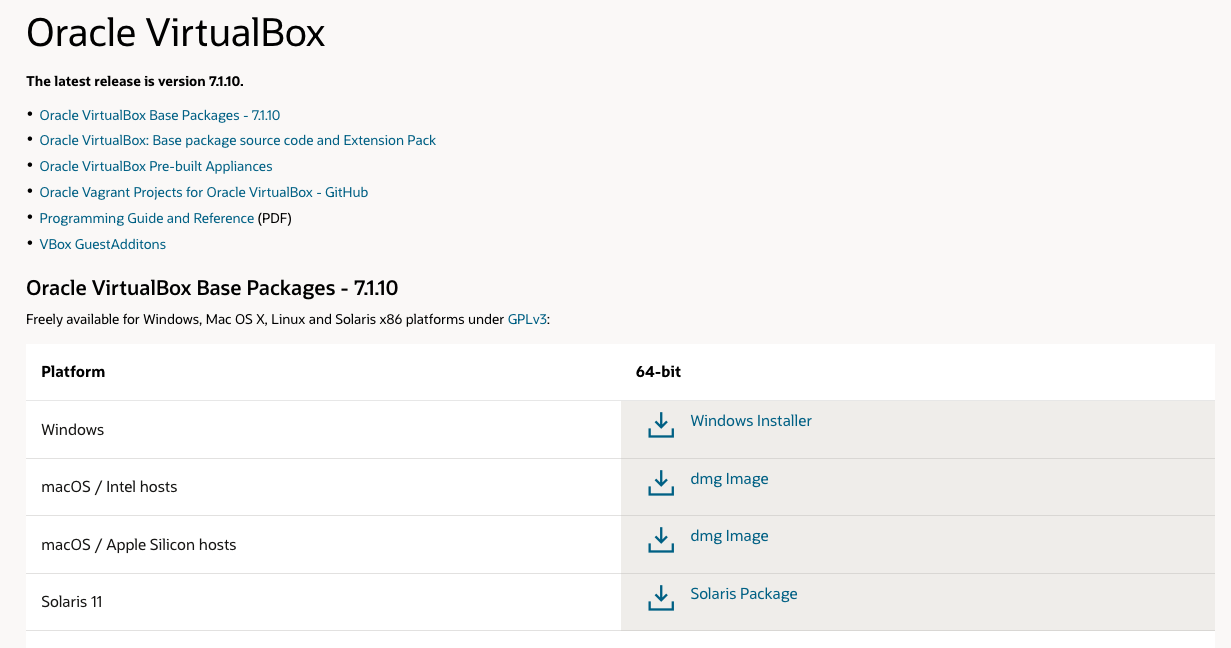1231x648 pixels.
Task: Click the latest release version 7.1.10 text
Action: click(135, 81)
